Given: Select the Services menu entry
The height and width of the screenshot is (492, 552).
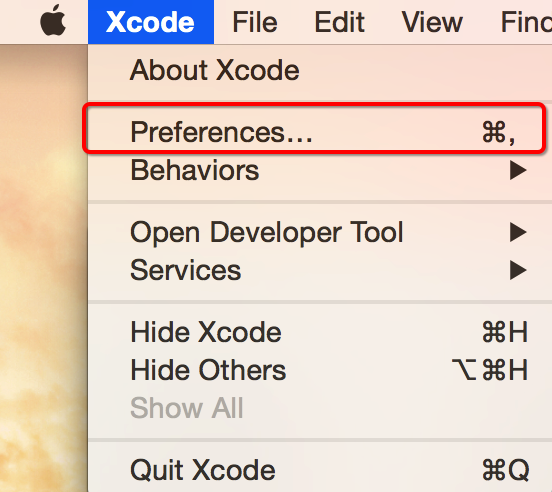Looking at the screenshot, I should tap(186, 270).
